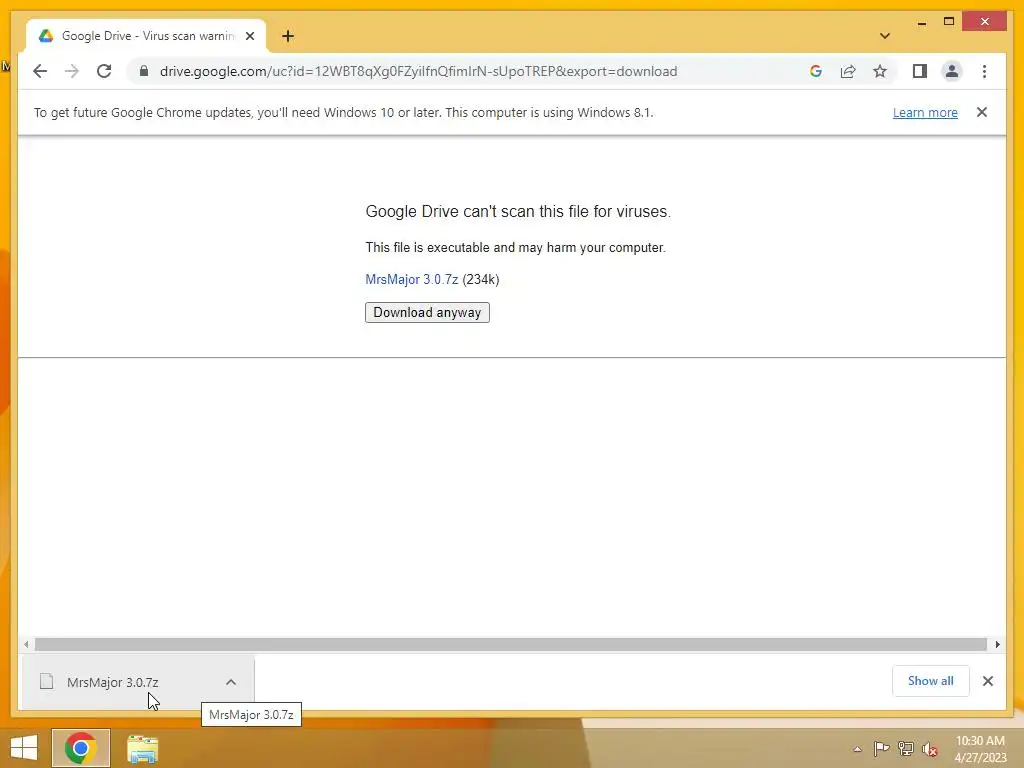Click the horizontal scrollbar track
The width and height of the screenshot is (1024, 768).
(x=511, y=645)
